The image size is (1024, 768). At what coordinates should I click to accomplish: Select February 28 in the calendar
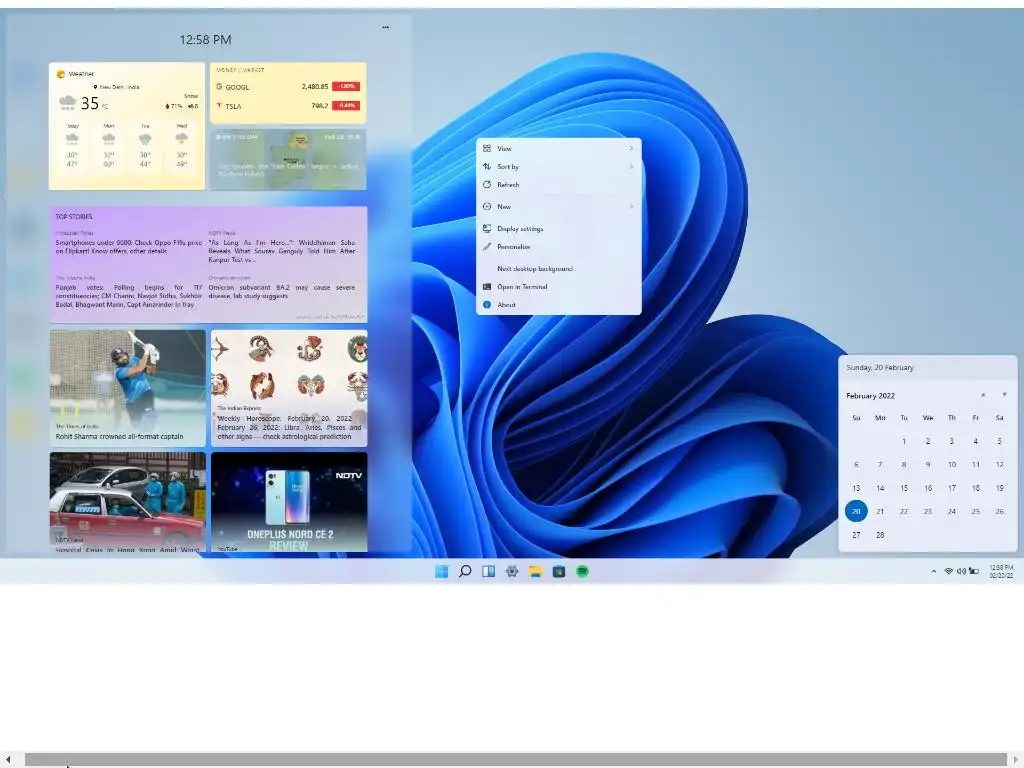click(x=880, y=535)
